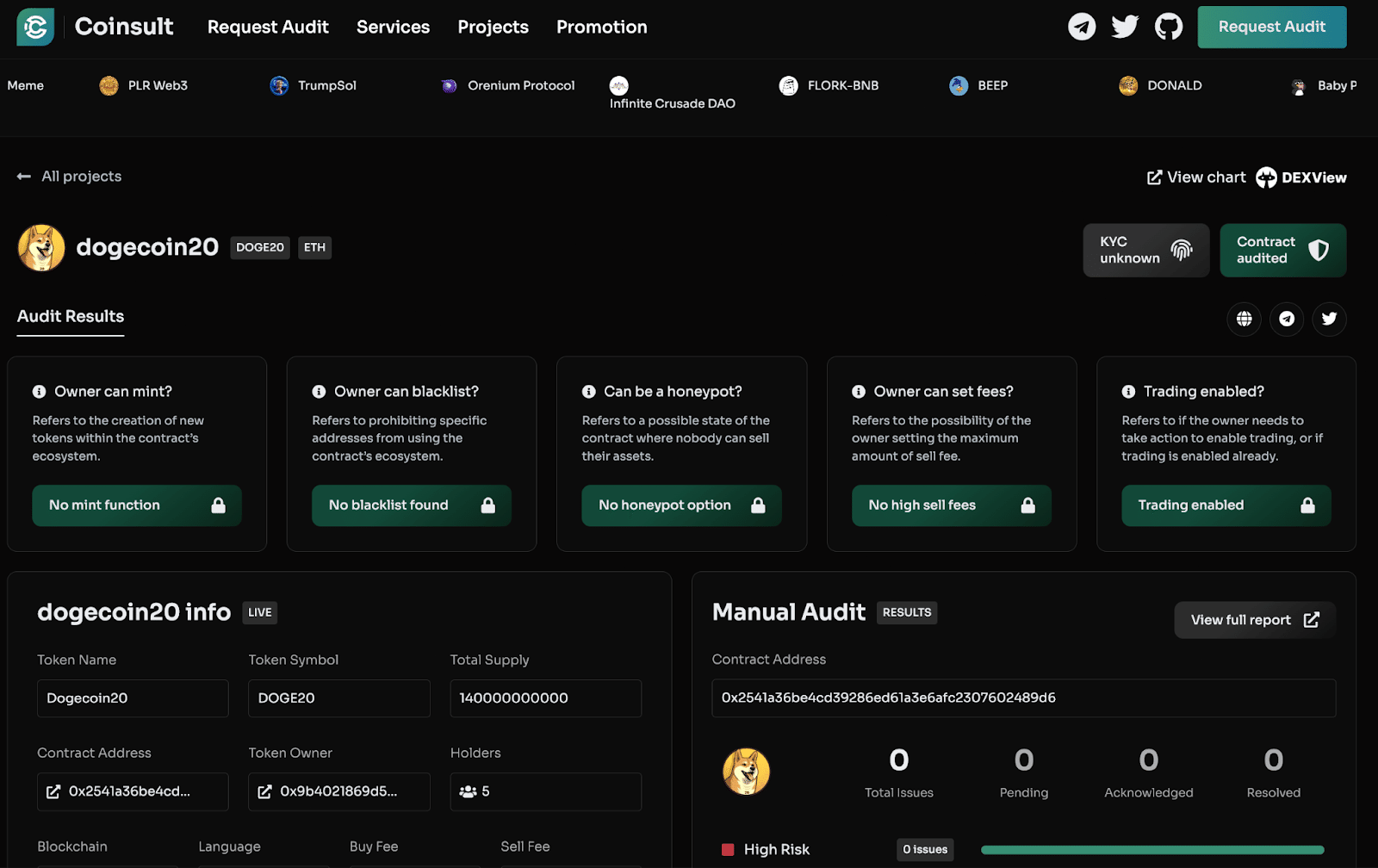Click the FLORK-BNB token icon

[x=788, y=85]
